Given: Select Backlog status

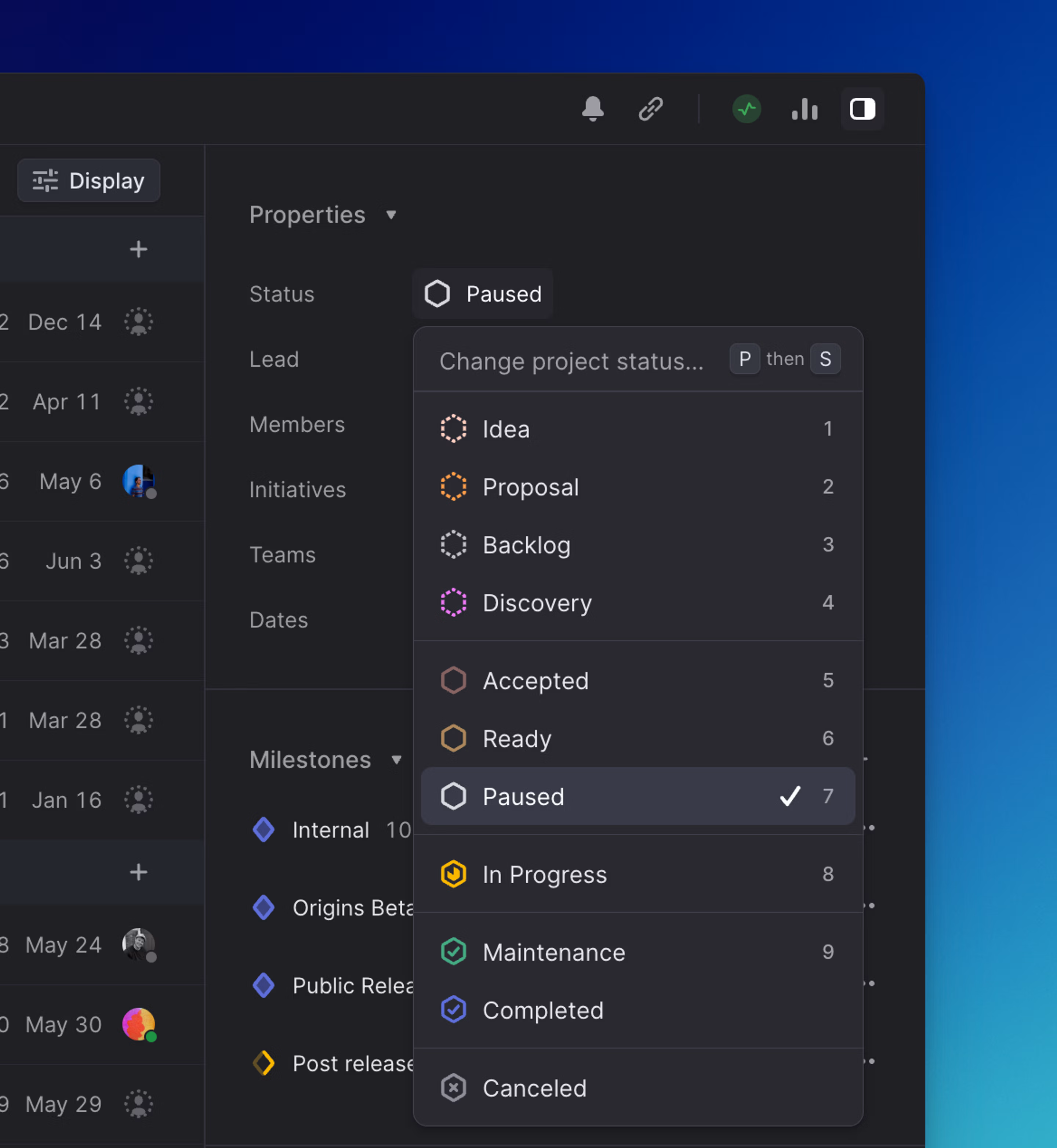Looking at the screenshot, I should [x=638, y=544].
